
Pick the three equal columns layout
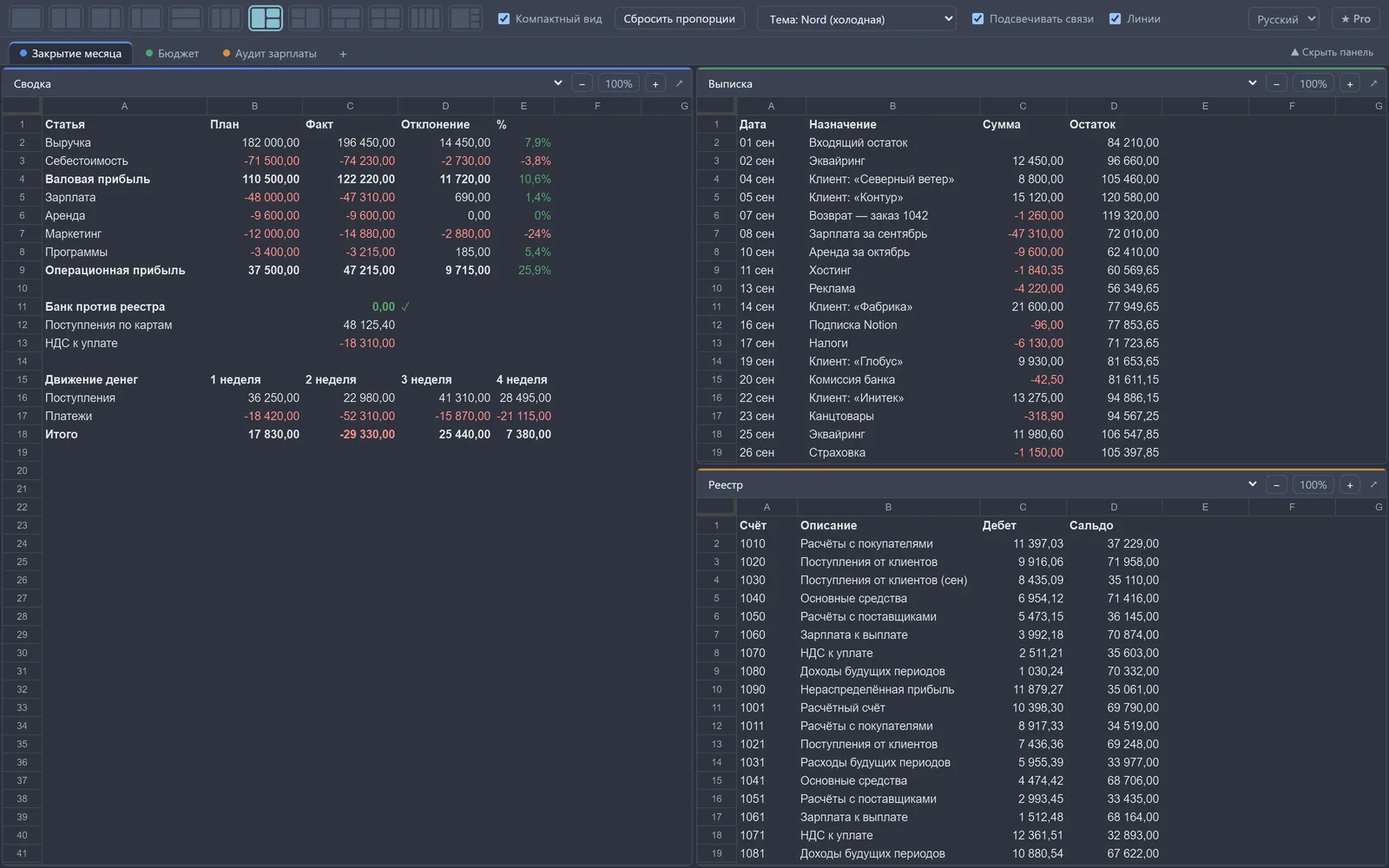tap(225, 18)
